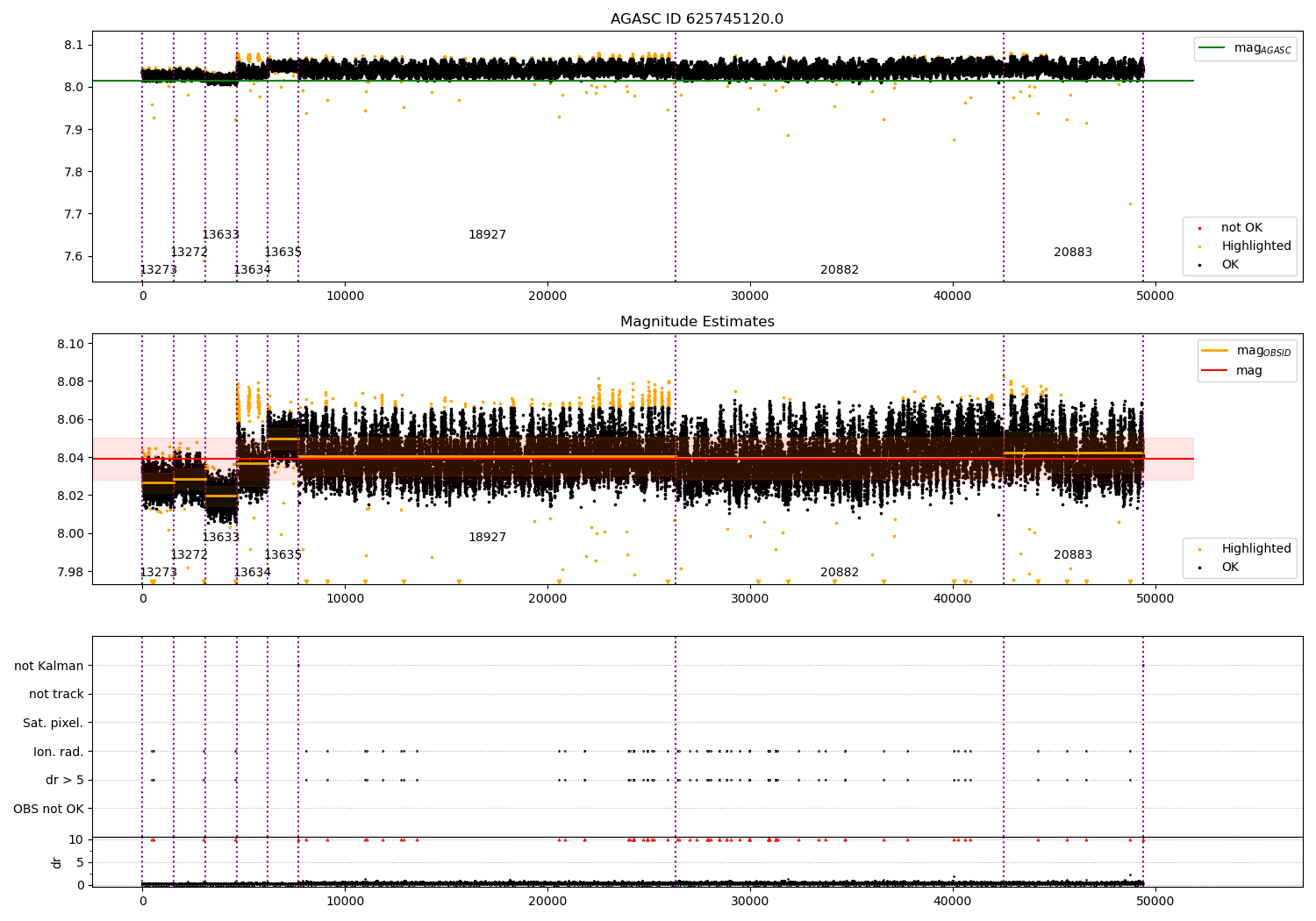1316x921 pixels.
Task: Click the 'Ion. rad.' axis label
Action: coord(59,752)
